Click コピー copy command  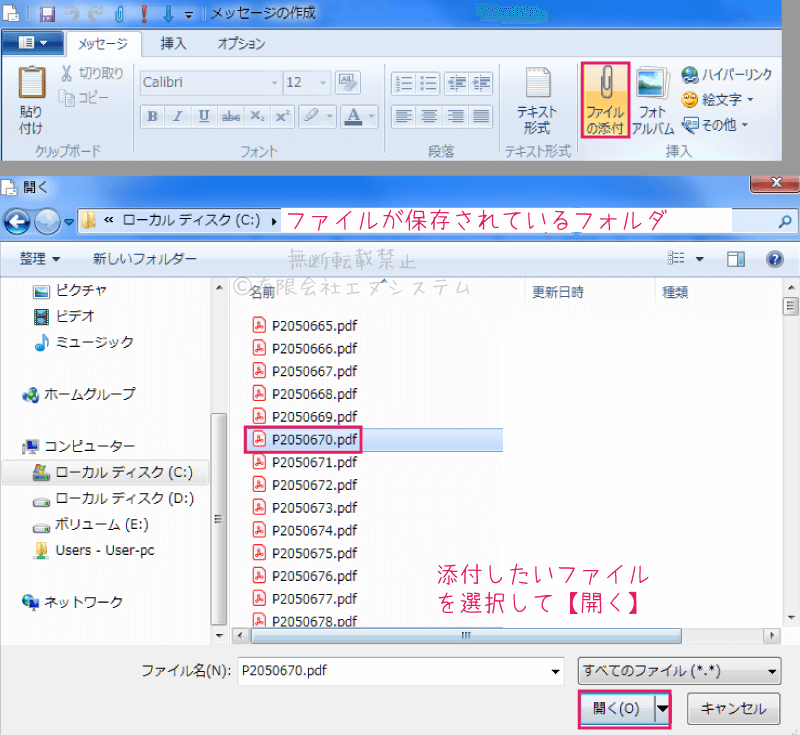(84, 97)
